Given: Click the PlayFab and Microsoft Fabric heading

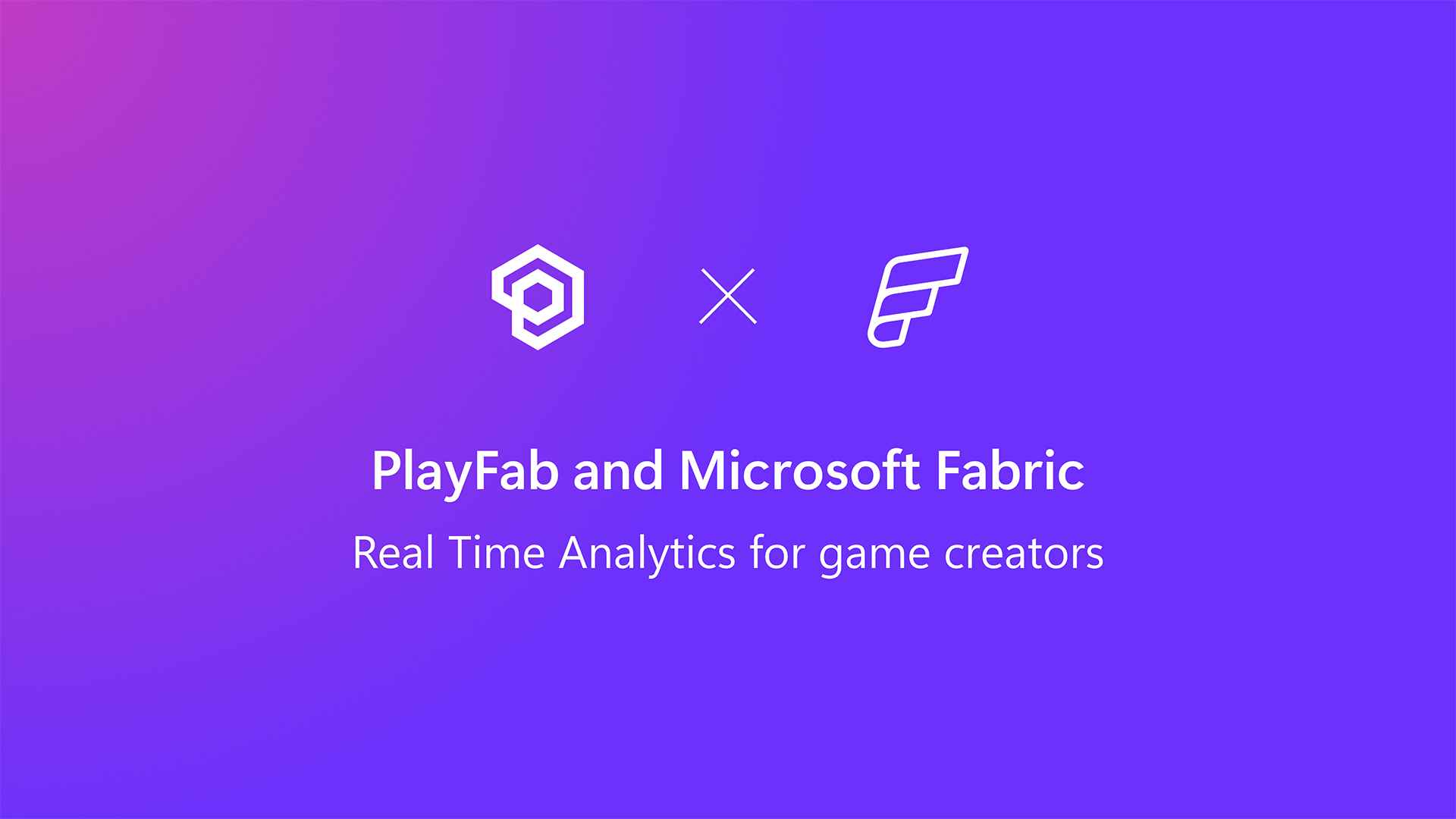Looking at the screenshot, I should (x=727, y=470).
